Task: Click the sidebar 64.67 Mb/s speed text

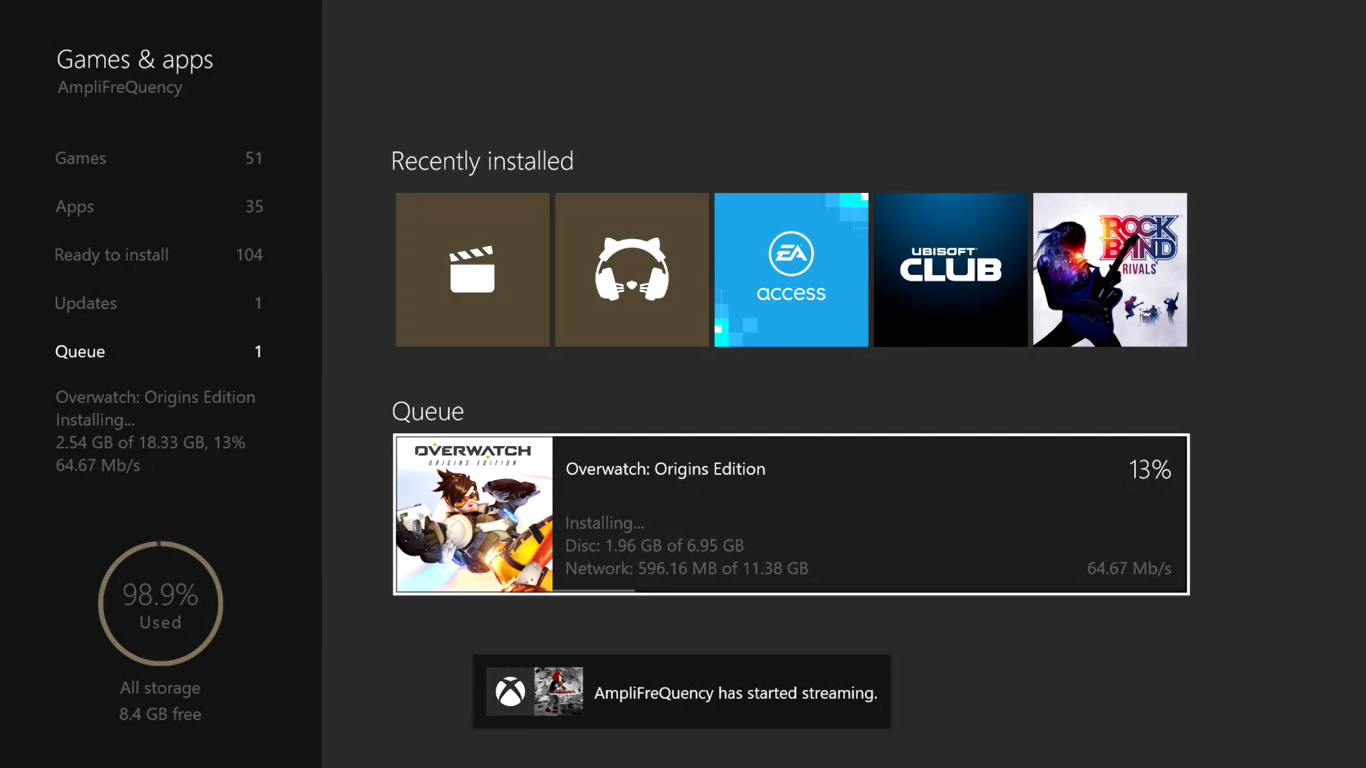Action: [x=98, y=466]
